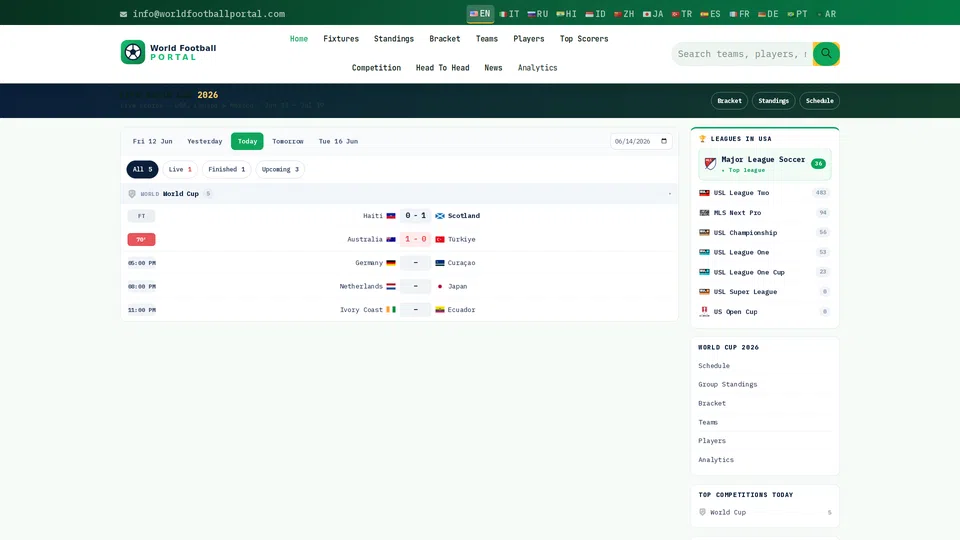The image size is (960, 540).
Task: Go to the News page
Action: click(493, 68)
